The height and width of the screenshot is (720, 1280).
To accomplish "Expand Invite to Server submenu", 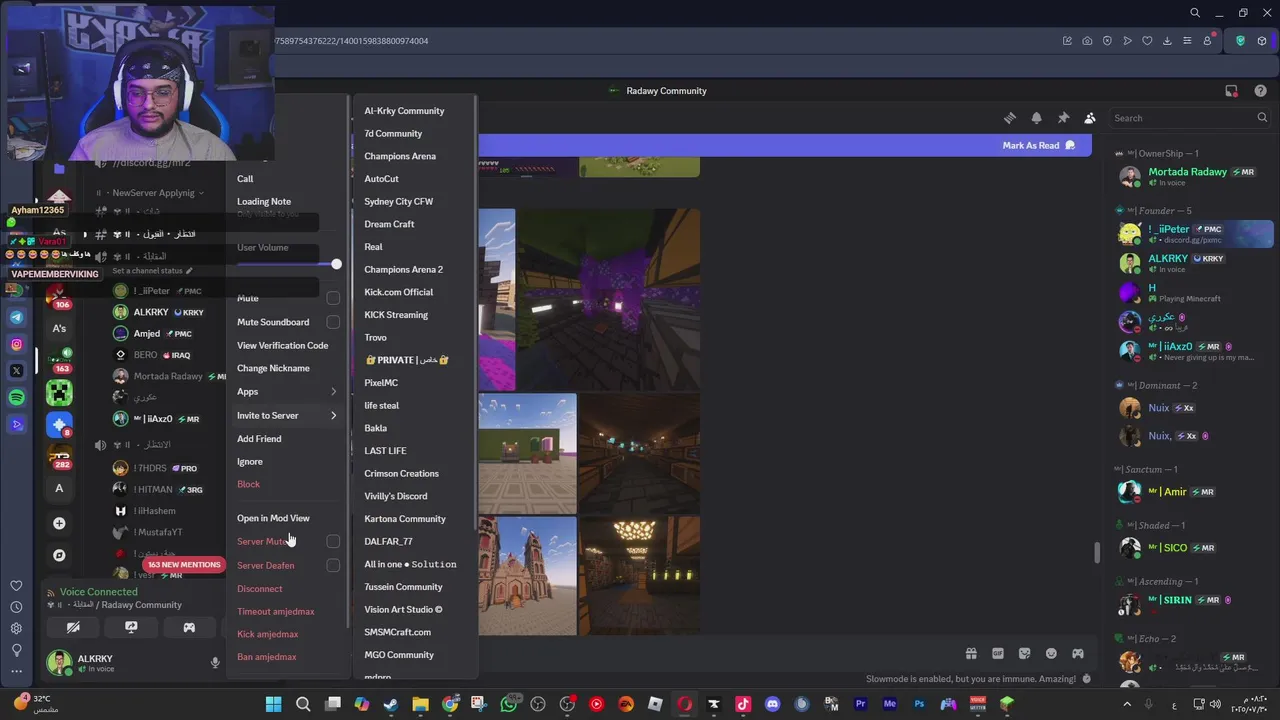I will (x=287, y=415).
